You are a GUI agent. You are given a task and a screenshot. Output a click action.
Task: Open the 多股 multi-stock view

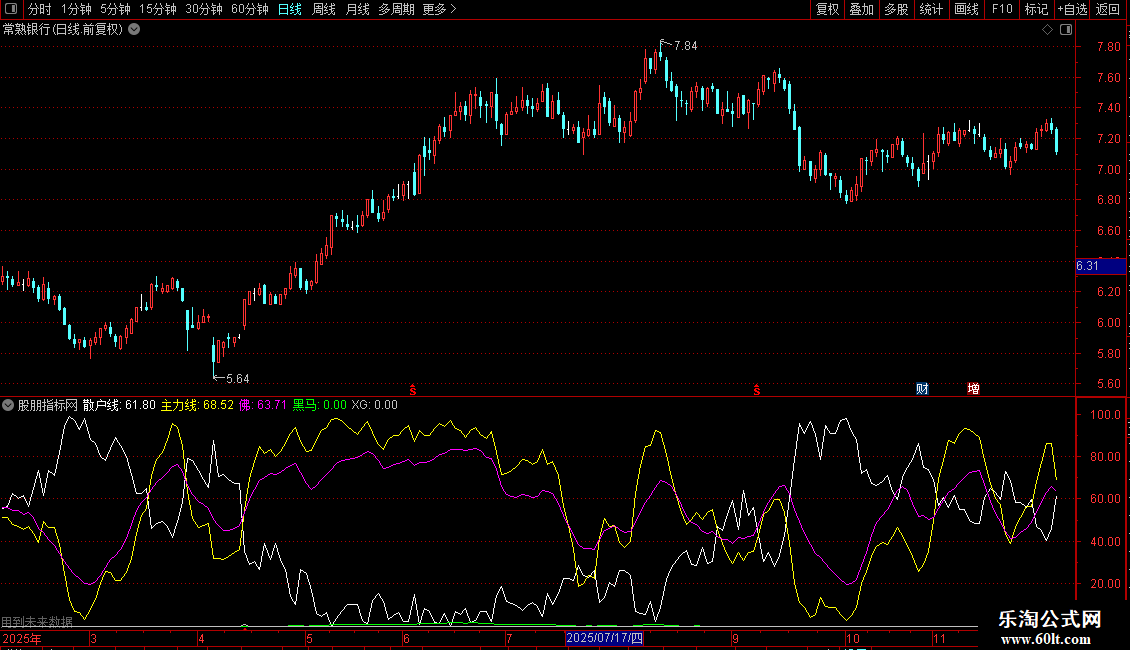(x=896, y=9)
